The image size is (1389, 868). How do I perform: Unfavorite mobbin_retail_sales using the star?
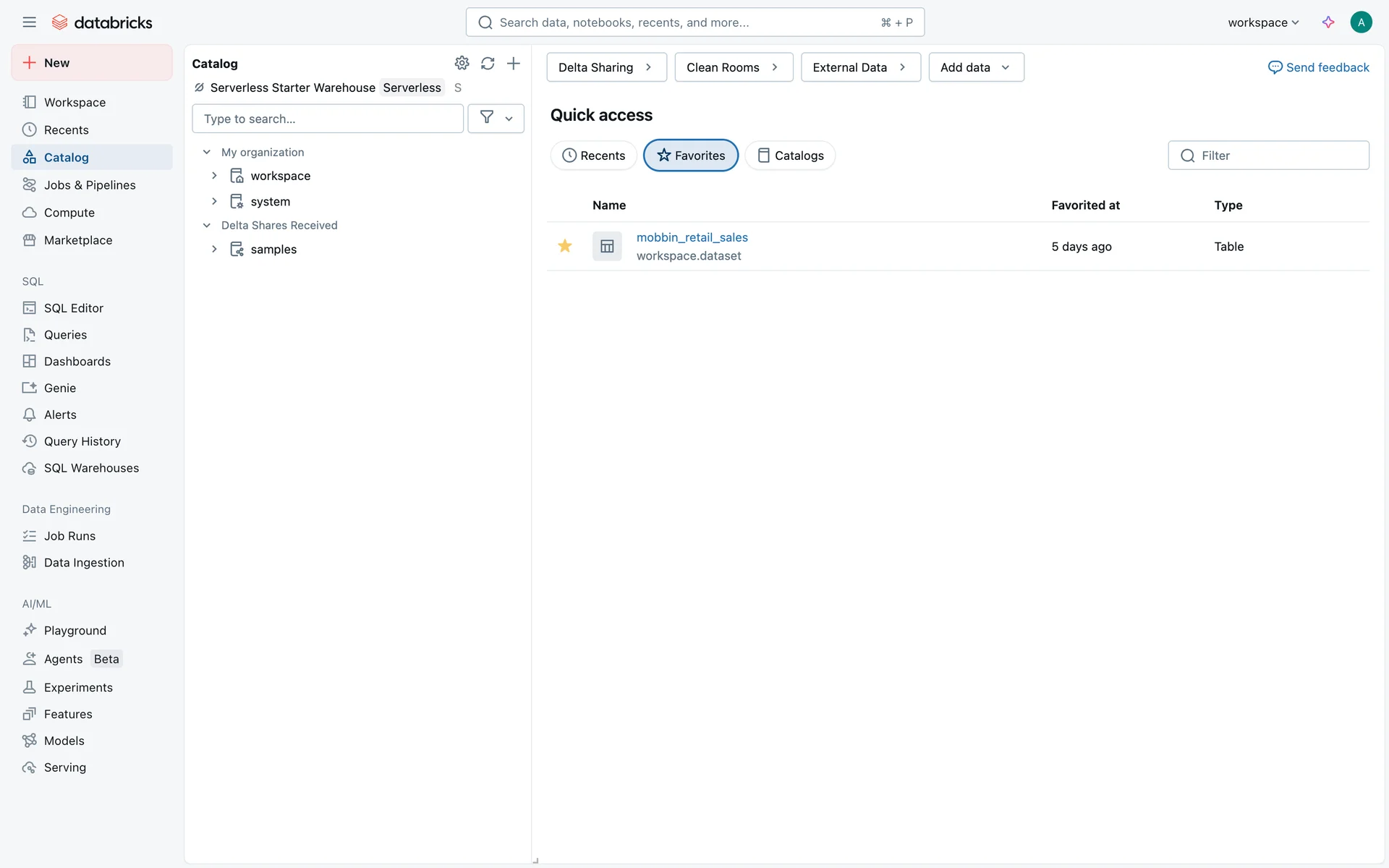(x=565, y=246)
